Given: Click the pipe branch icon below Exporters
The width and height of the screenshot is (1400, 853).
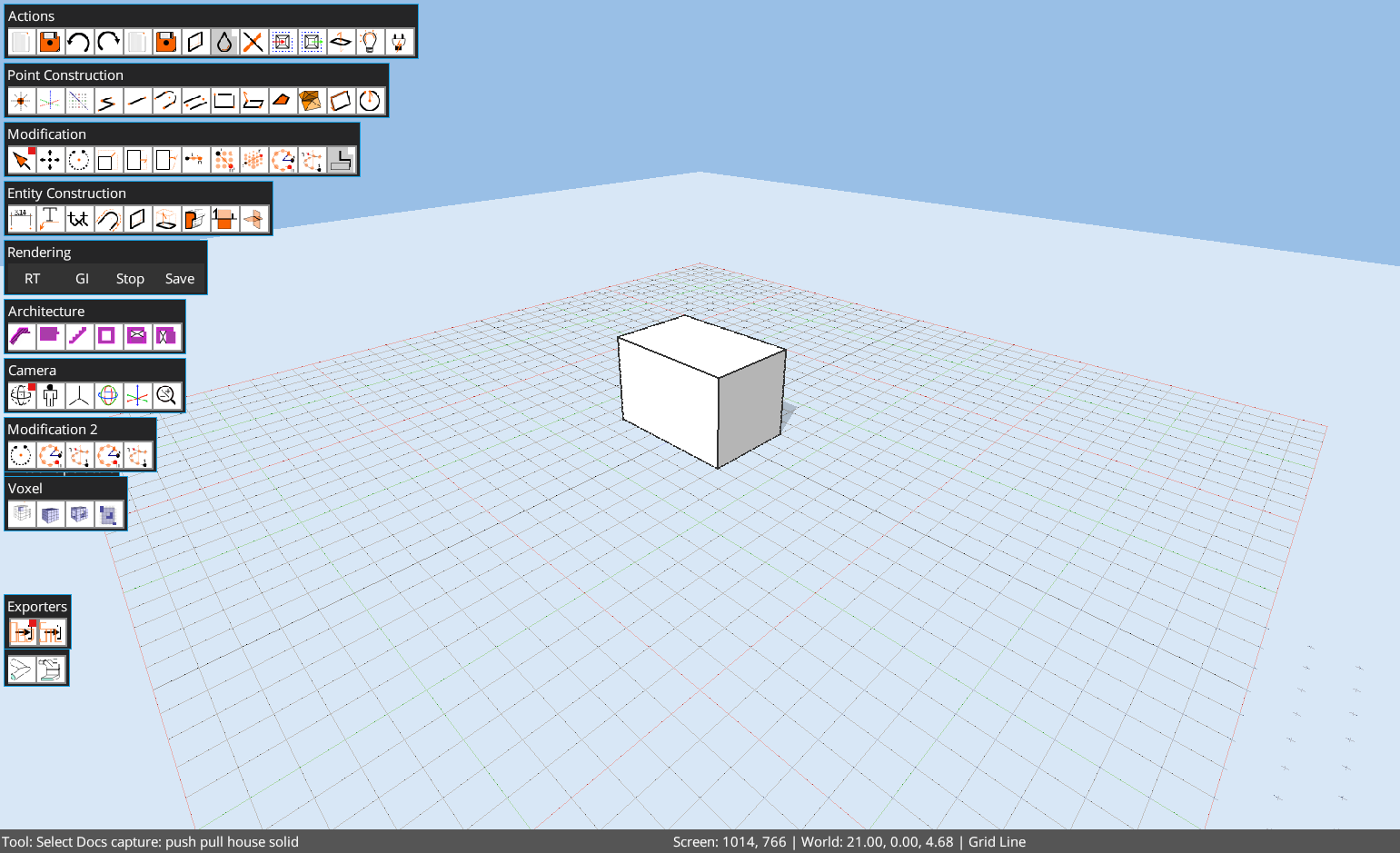Looking at the screenshot, I should click(x=21, y=670).
